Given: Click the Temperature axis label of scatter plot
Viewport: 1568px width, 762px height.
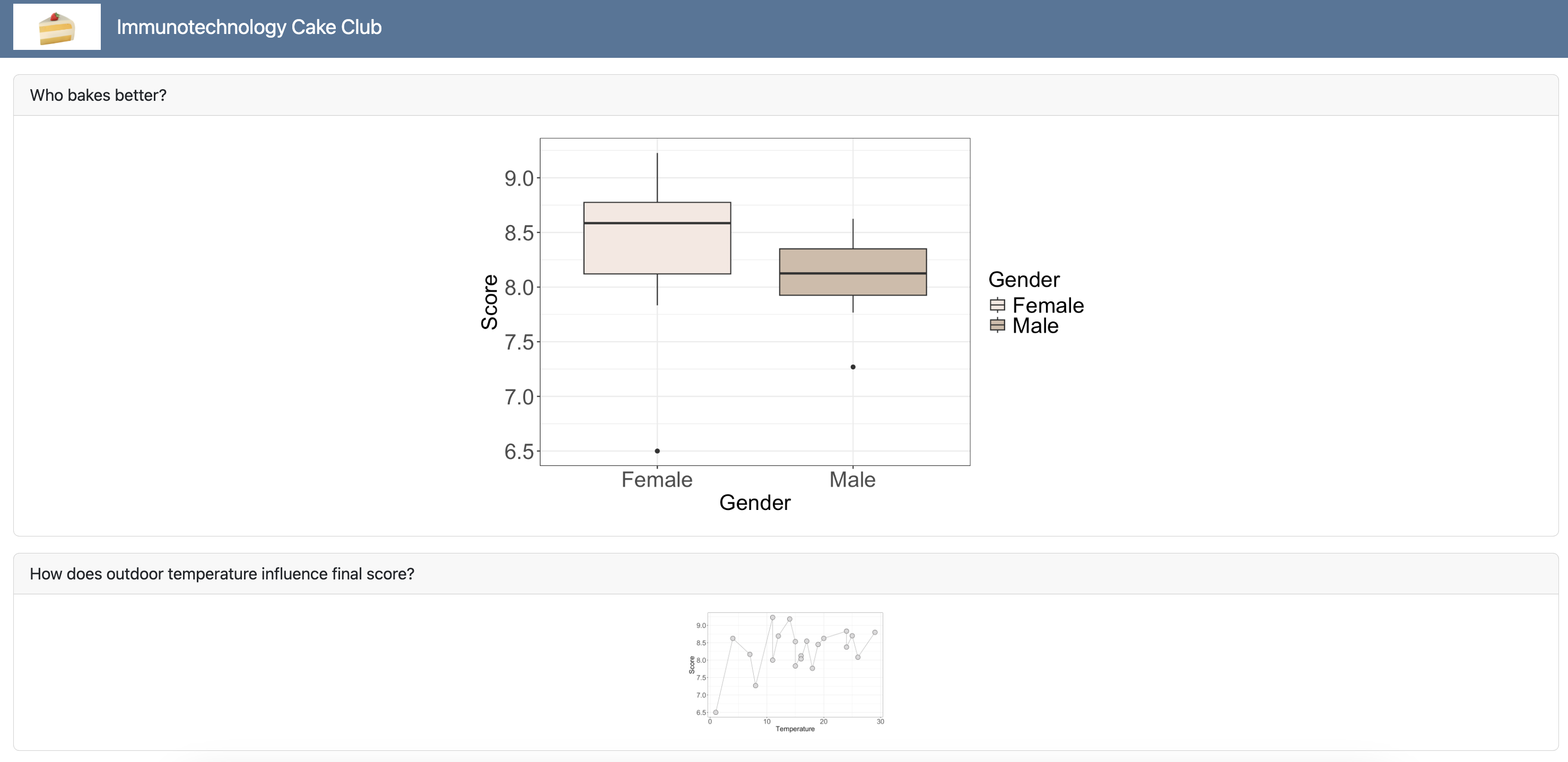Looking at the screenshot, I should (795, 729).
